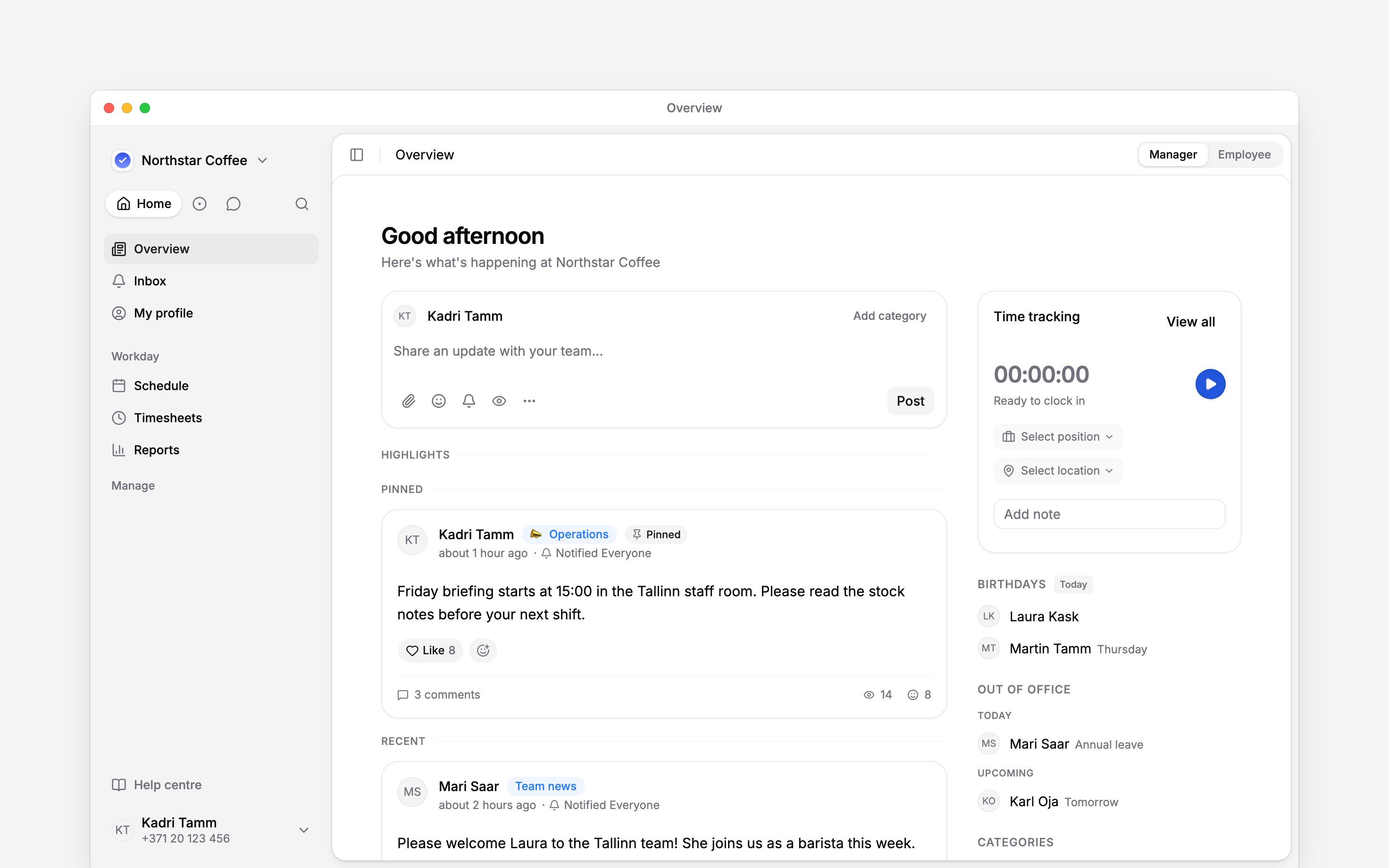Image resolution: width=1389 pixels, height=868 pixels.
Task: Open Select position dropdown
Action: [1058, 437]
